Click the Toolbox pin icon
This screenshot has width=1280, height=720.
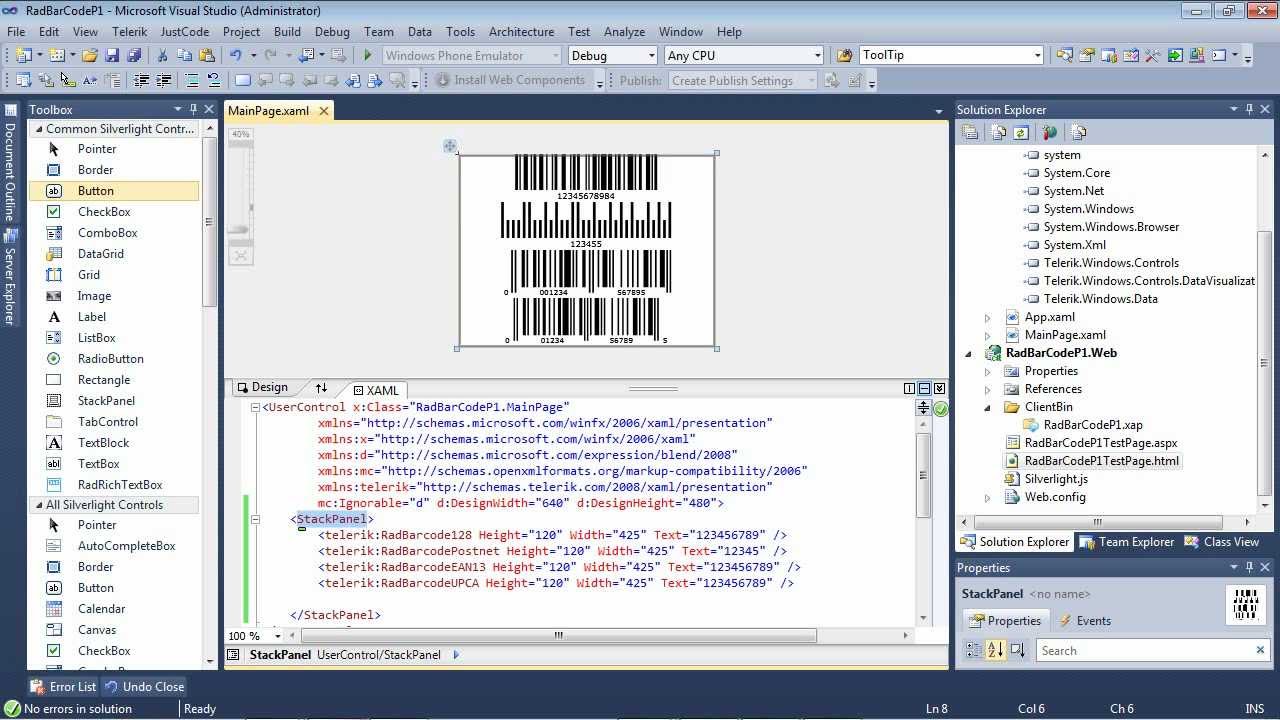click(x=192, y=109)
